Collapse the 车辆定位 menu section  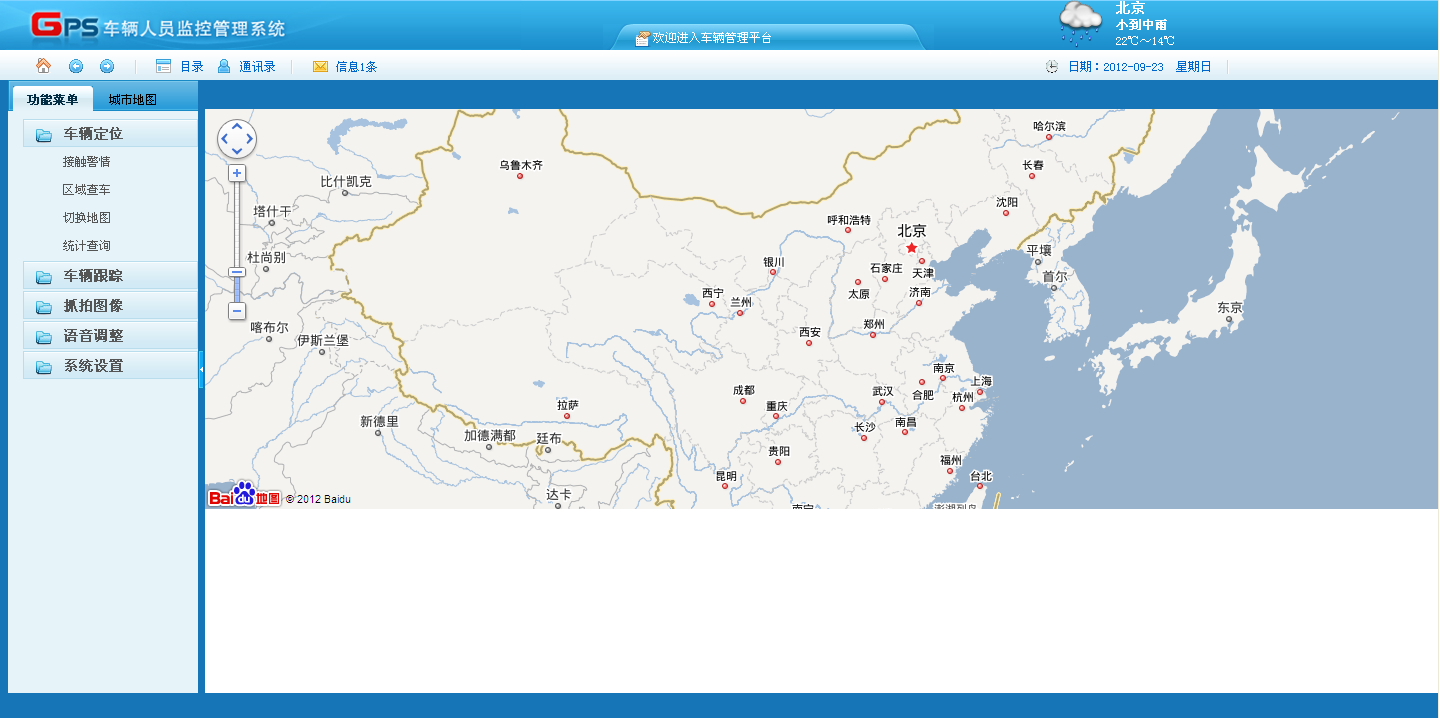pos(110,133)
